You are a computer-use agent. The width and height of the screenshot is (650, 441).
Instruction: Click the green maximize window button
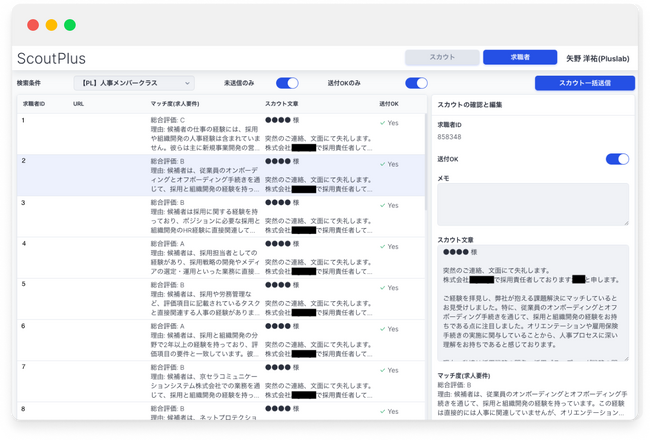(x=69, y=25)
